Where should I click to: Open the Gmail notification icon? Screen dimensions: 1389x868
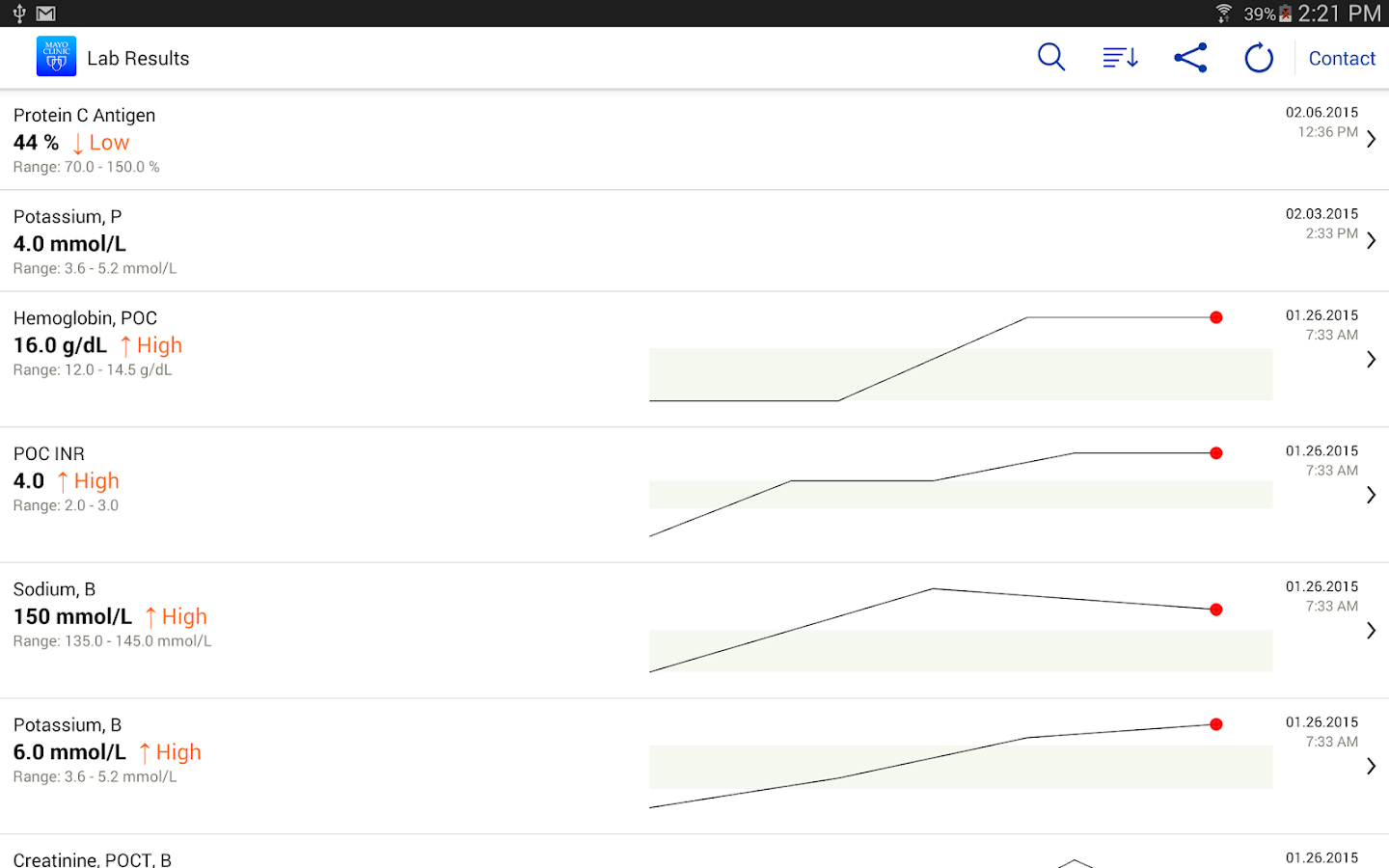[45, 14]
